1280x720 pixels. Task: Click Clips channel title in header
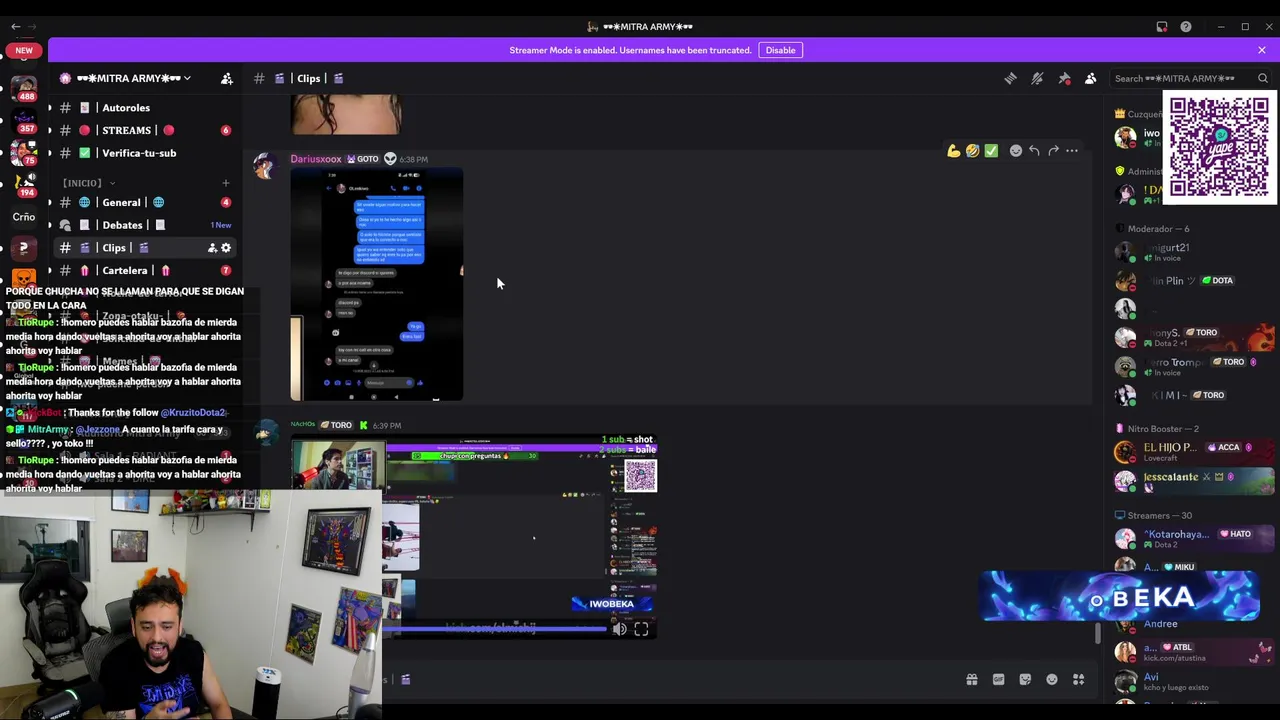point(308,78)
